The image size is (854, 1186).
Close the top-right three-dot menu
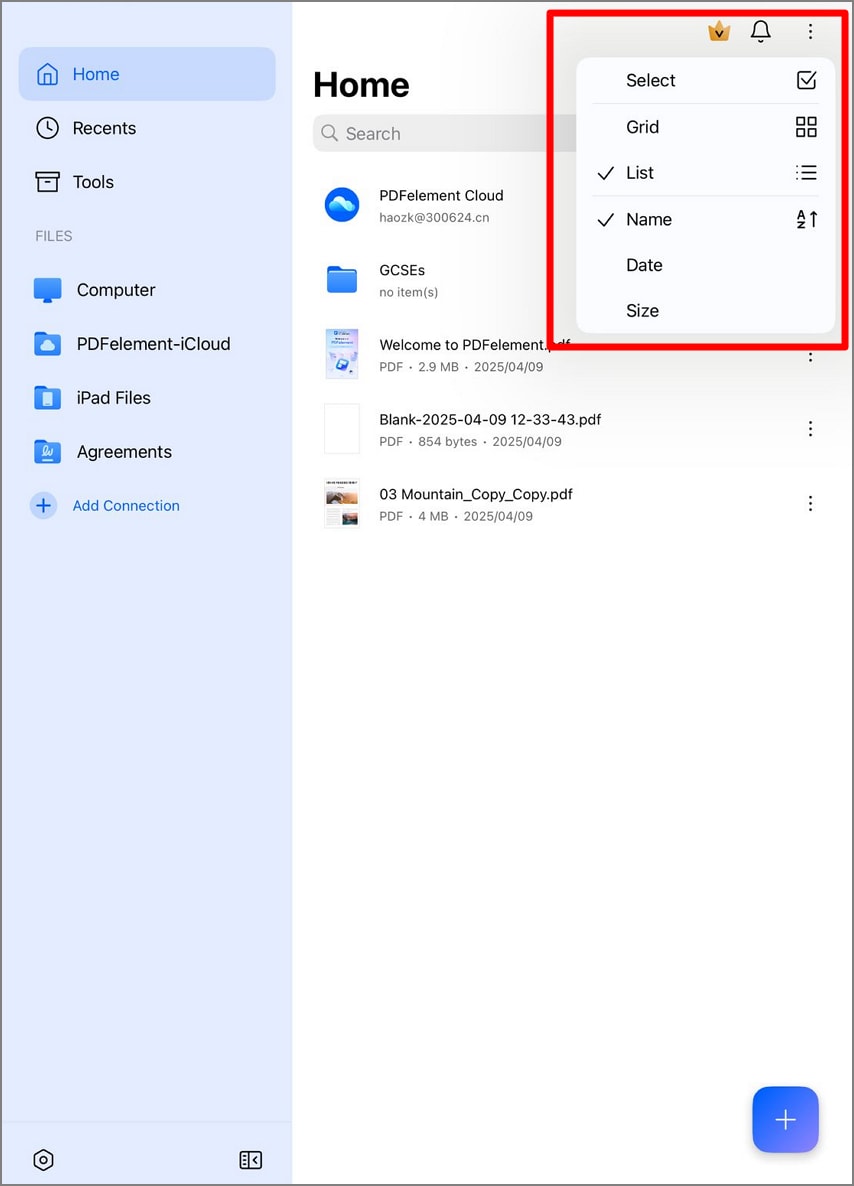coord(810,31)
